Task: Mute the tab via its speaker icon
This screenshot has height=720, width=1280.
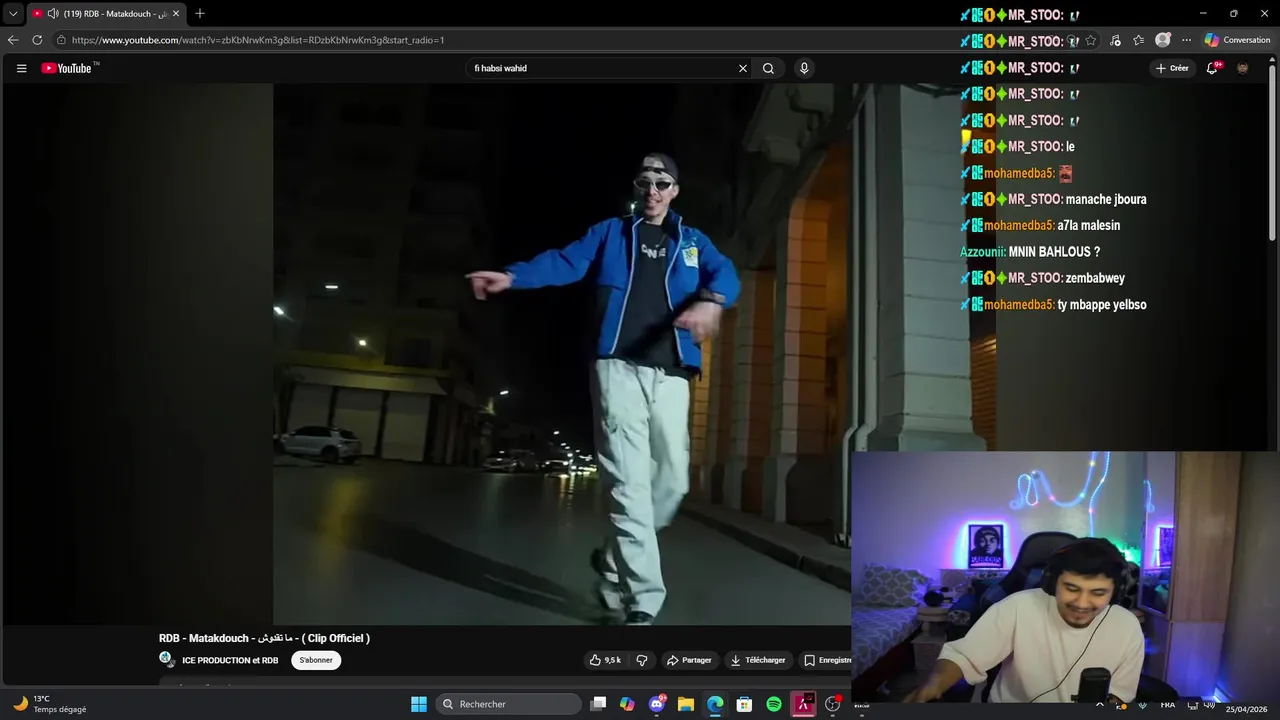Action: coord(53,14)
